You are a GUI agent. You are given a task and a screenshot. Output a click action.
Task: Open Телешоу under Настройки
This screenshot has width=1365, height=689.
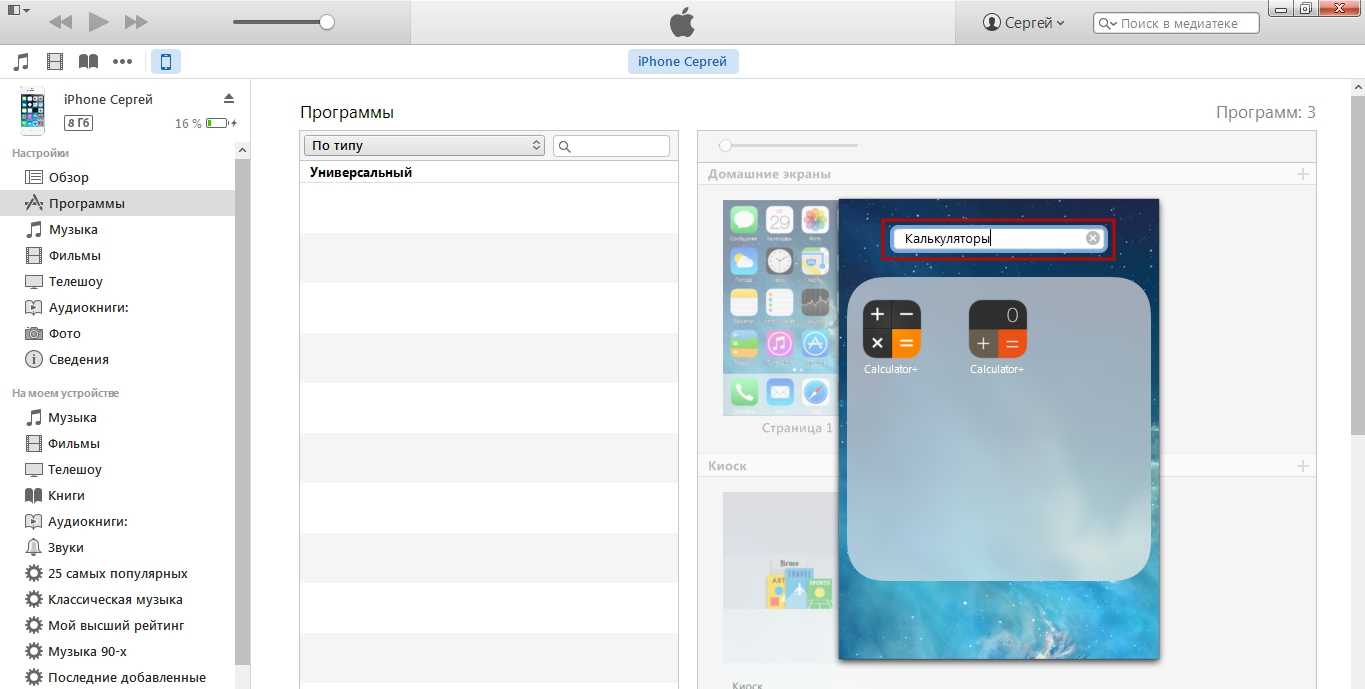[117, 281]
